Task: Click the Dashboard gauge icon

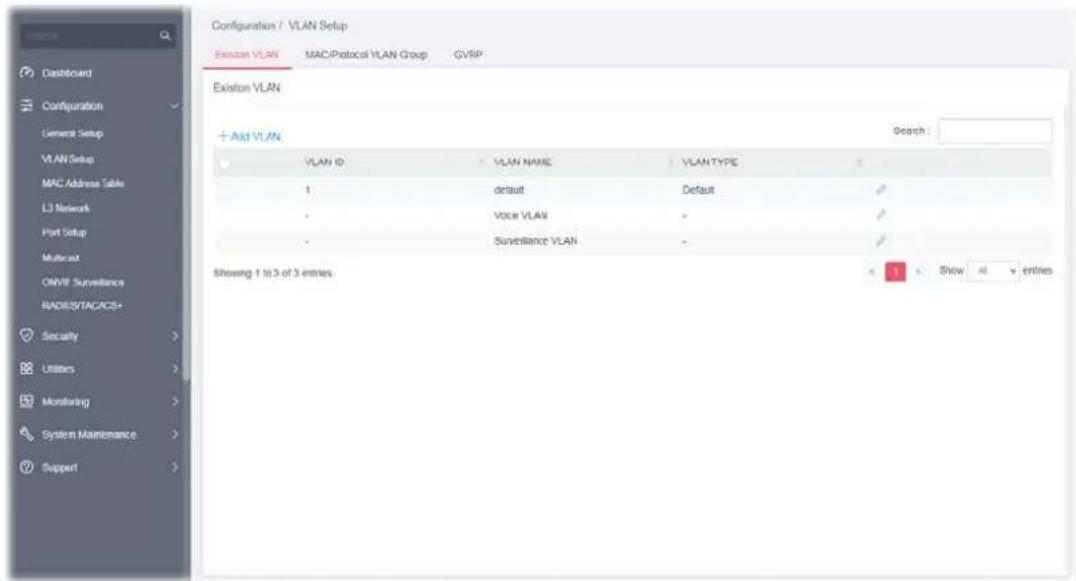Action: [27, 73]
